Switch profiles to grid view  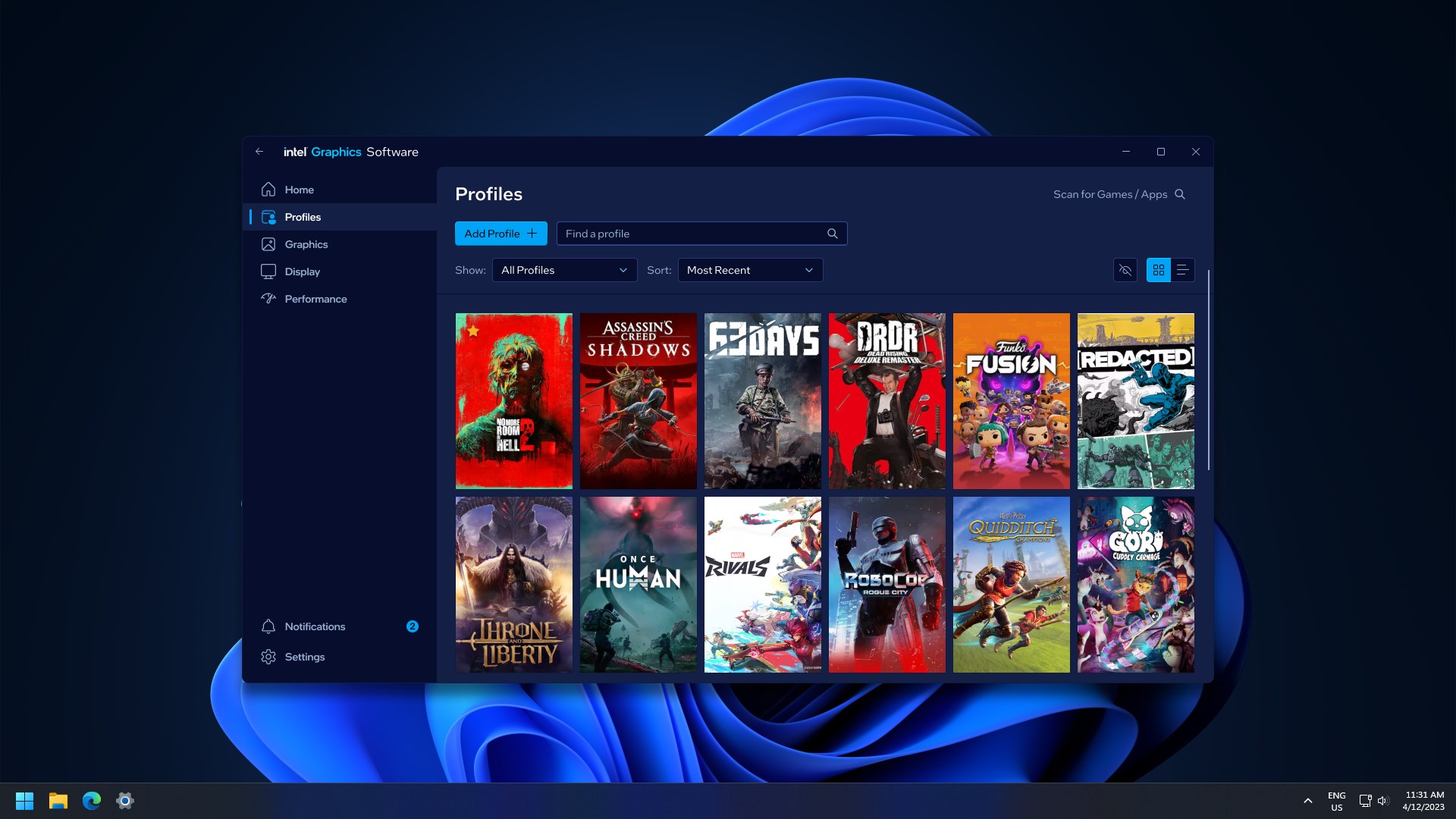pyautogui.click(x=1158, y=269)
